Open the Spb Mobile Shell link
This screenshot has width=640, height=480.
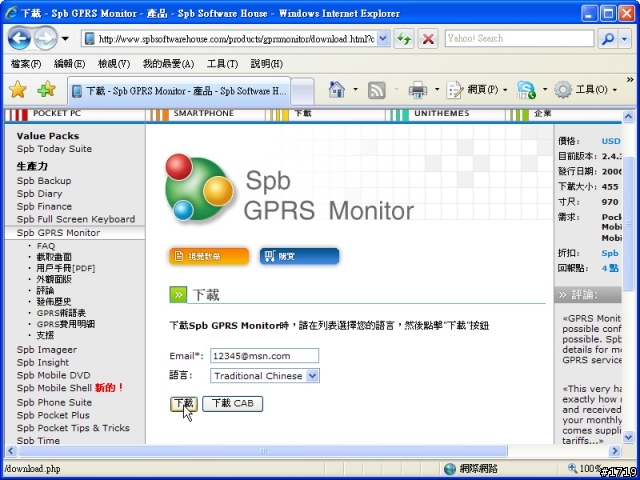54,388
